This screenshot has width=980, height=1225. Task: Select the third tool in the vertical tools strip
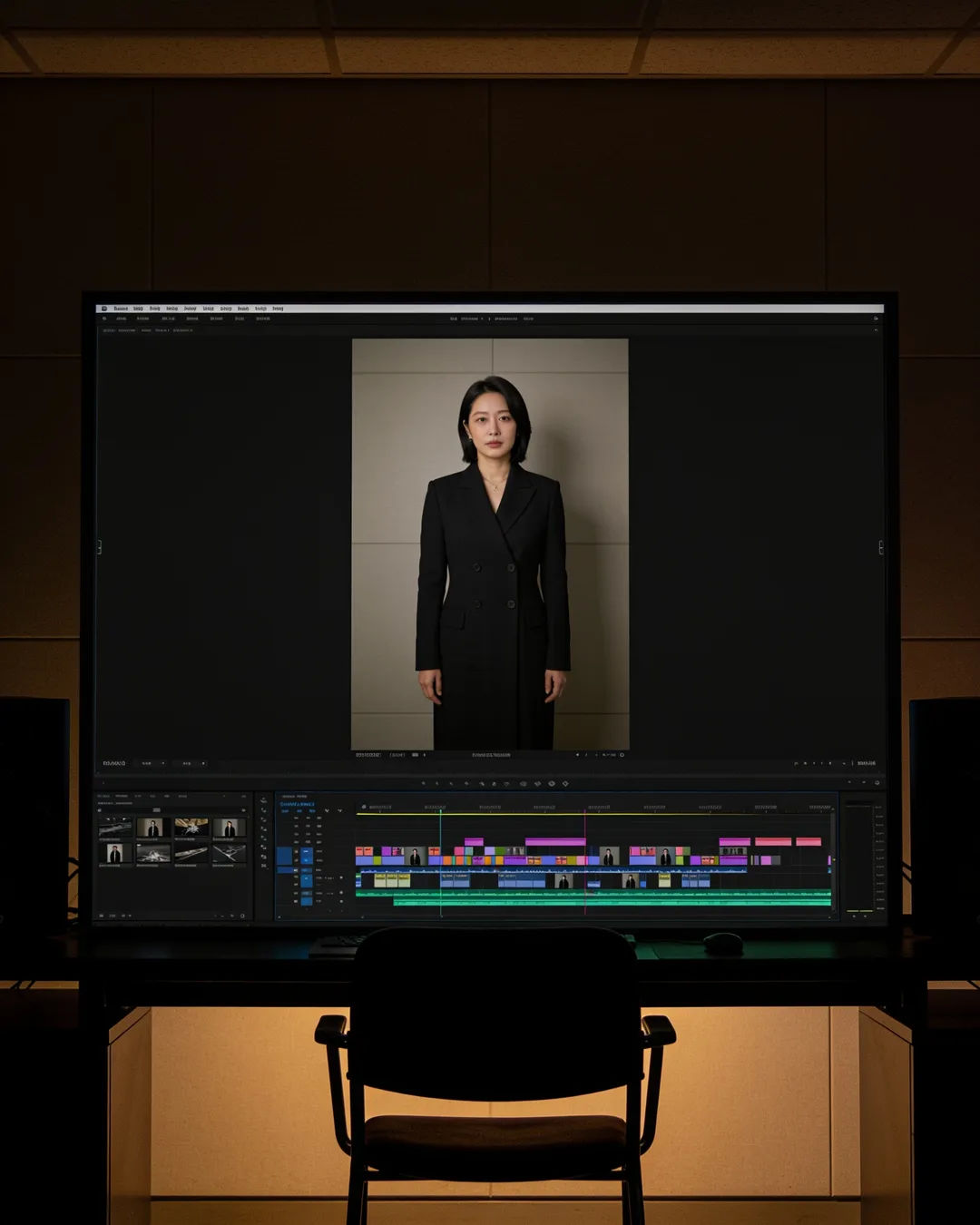[x=264, y=819]
